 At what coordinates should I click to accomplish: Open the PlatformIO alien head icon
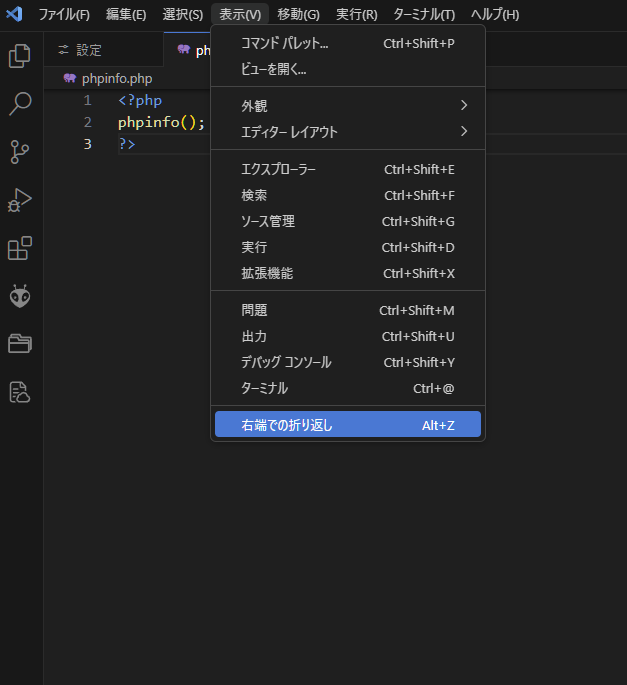20,296
